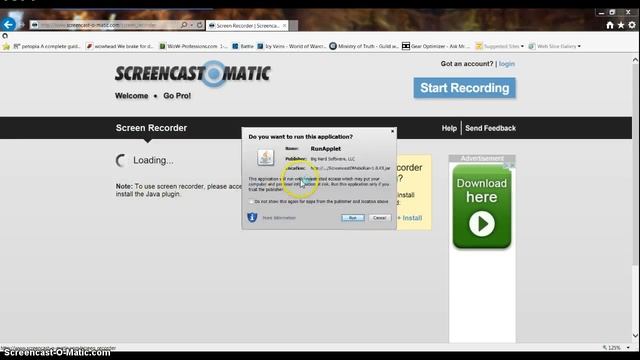Open the Ministry of Truth bookmark
640x360 pixels.
click(x=364, y=46)
